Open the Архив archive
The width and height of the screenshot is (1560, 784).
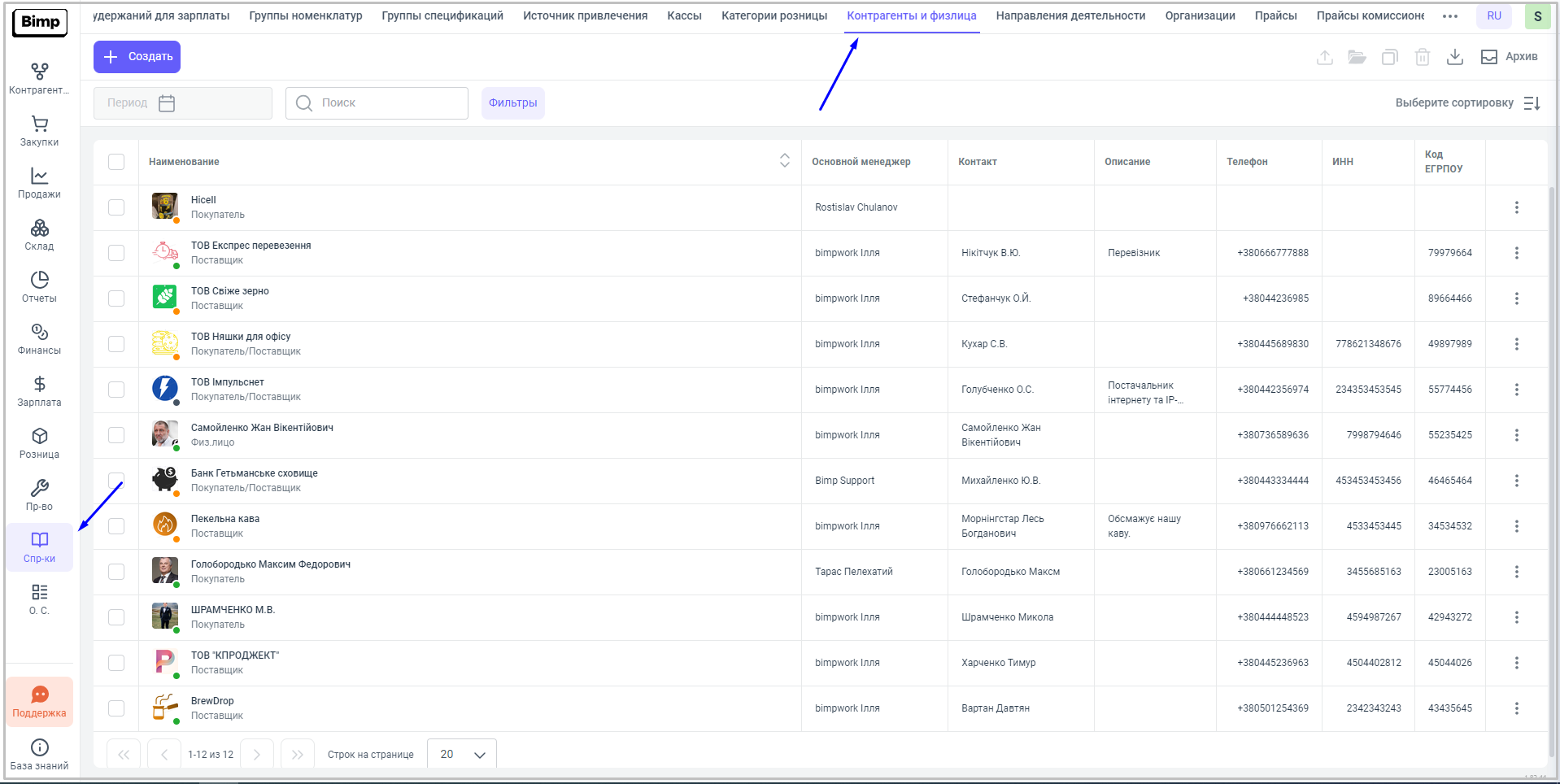1510,57
